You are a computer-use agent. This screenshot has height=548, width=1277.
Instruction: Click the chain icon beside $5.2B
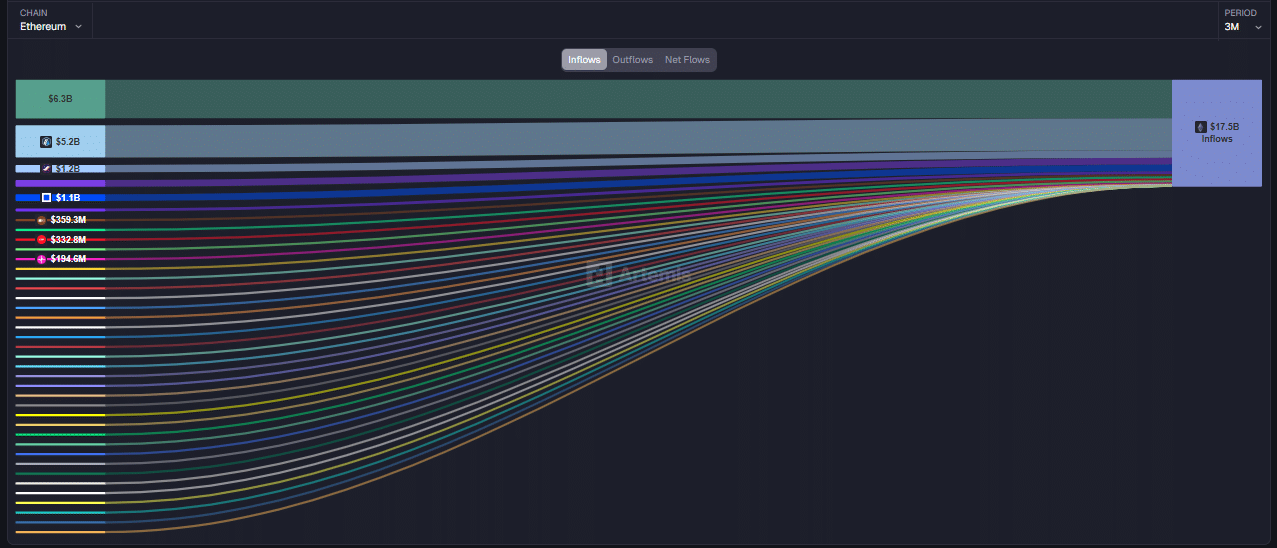click(46, 142)
